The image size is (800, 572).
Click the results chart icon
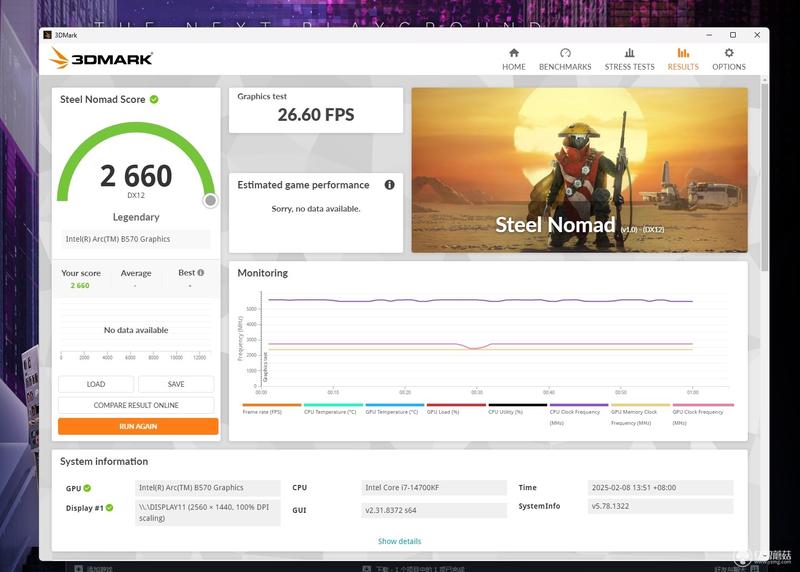(x=683, y=53)
